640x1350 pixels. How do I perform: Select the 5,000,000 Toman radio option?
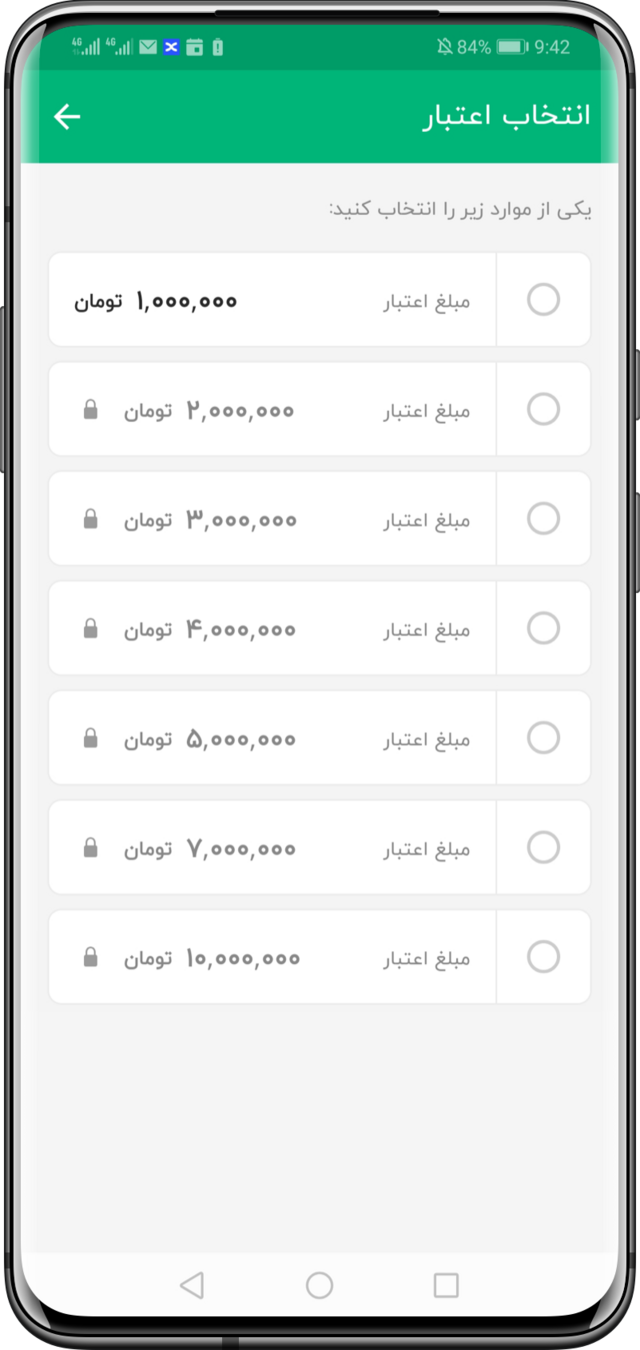tap(543, 738)
